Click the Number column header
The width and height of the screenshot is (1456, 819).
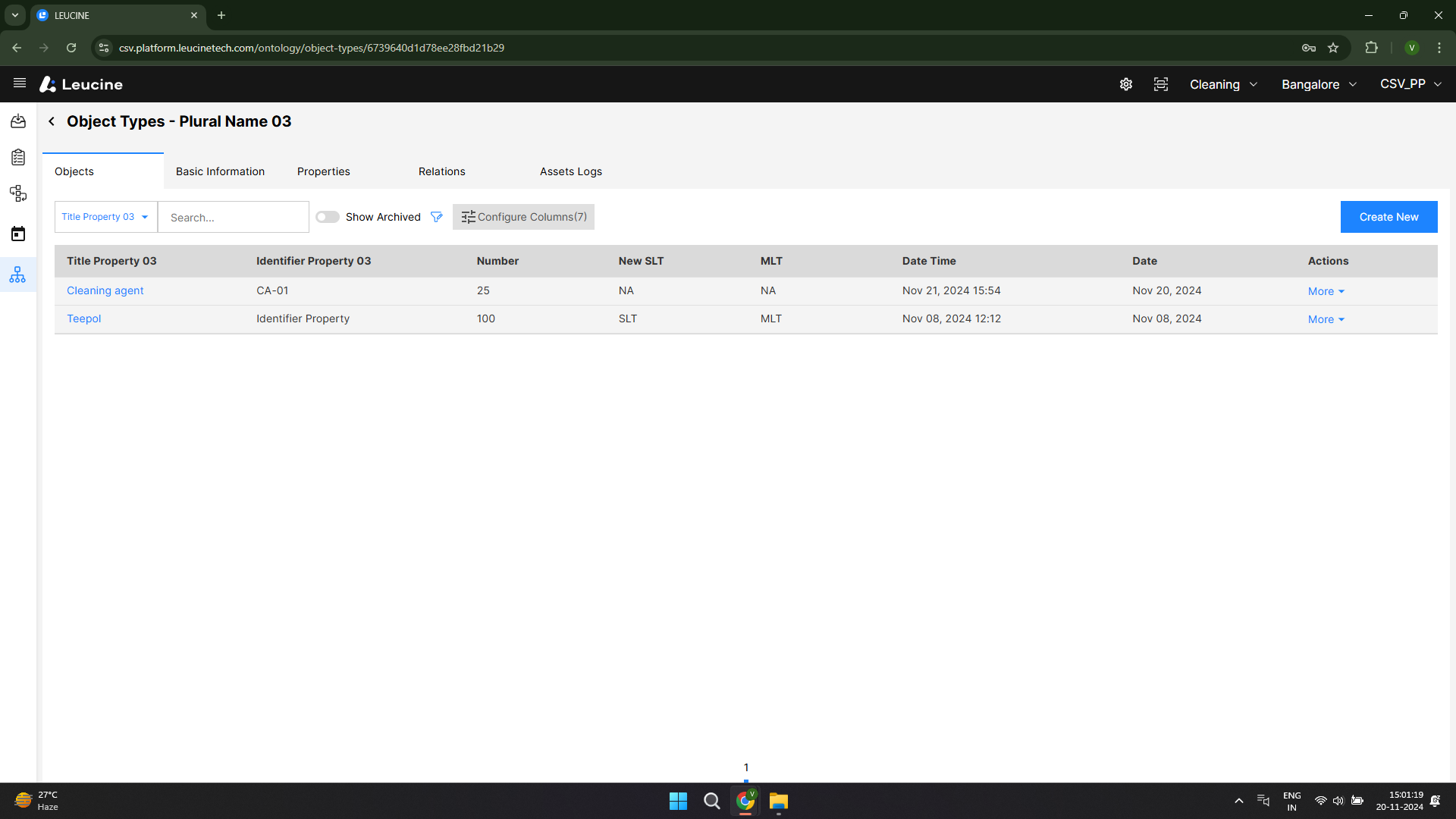click(497, 261)
